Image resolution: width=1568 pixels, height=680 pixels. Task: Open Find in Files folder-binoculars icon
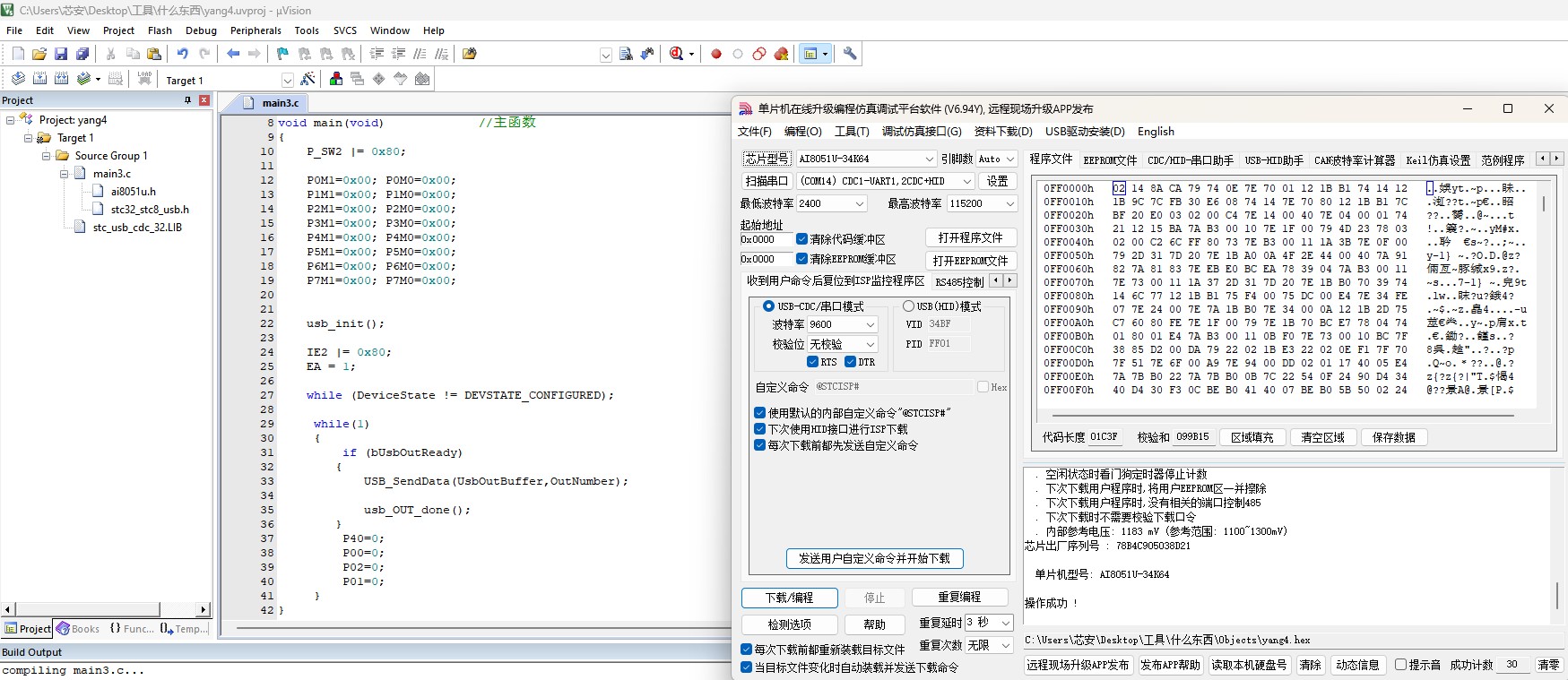click(x=470, y=54)
